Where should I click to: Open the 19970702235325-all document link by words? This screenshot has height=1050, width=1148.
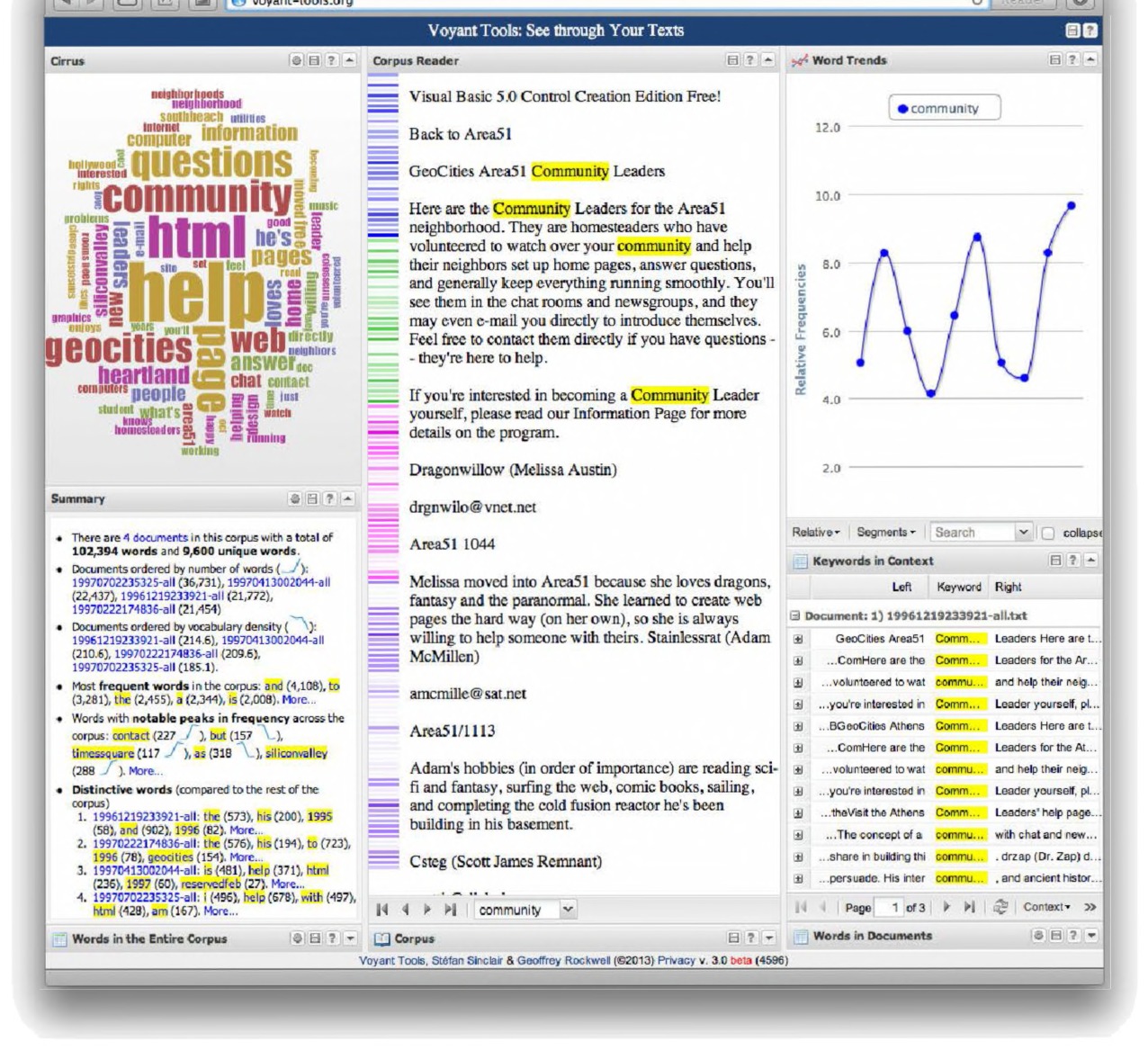121,582
